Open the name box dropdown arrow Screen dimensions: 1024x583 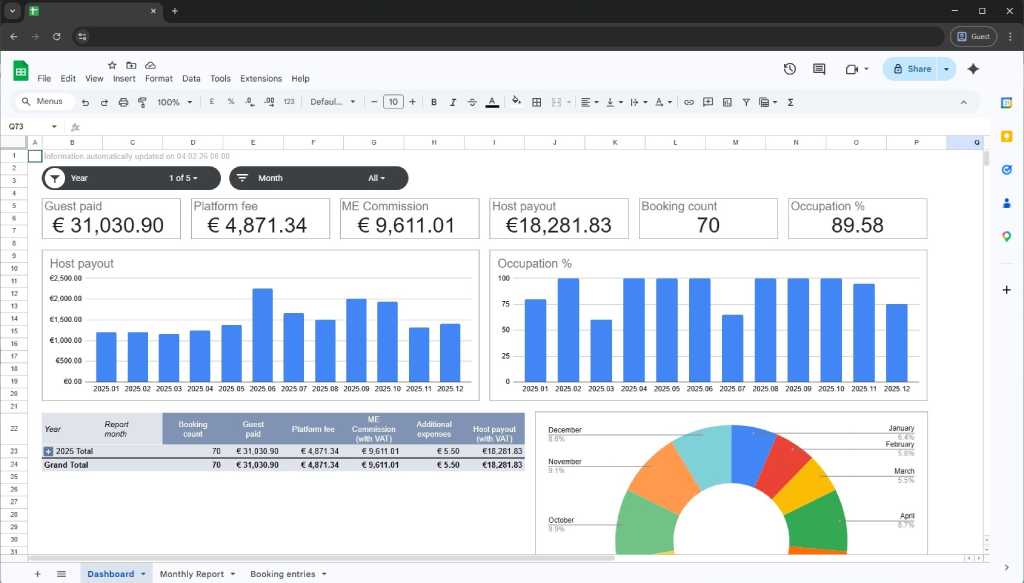point(54,127)
